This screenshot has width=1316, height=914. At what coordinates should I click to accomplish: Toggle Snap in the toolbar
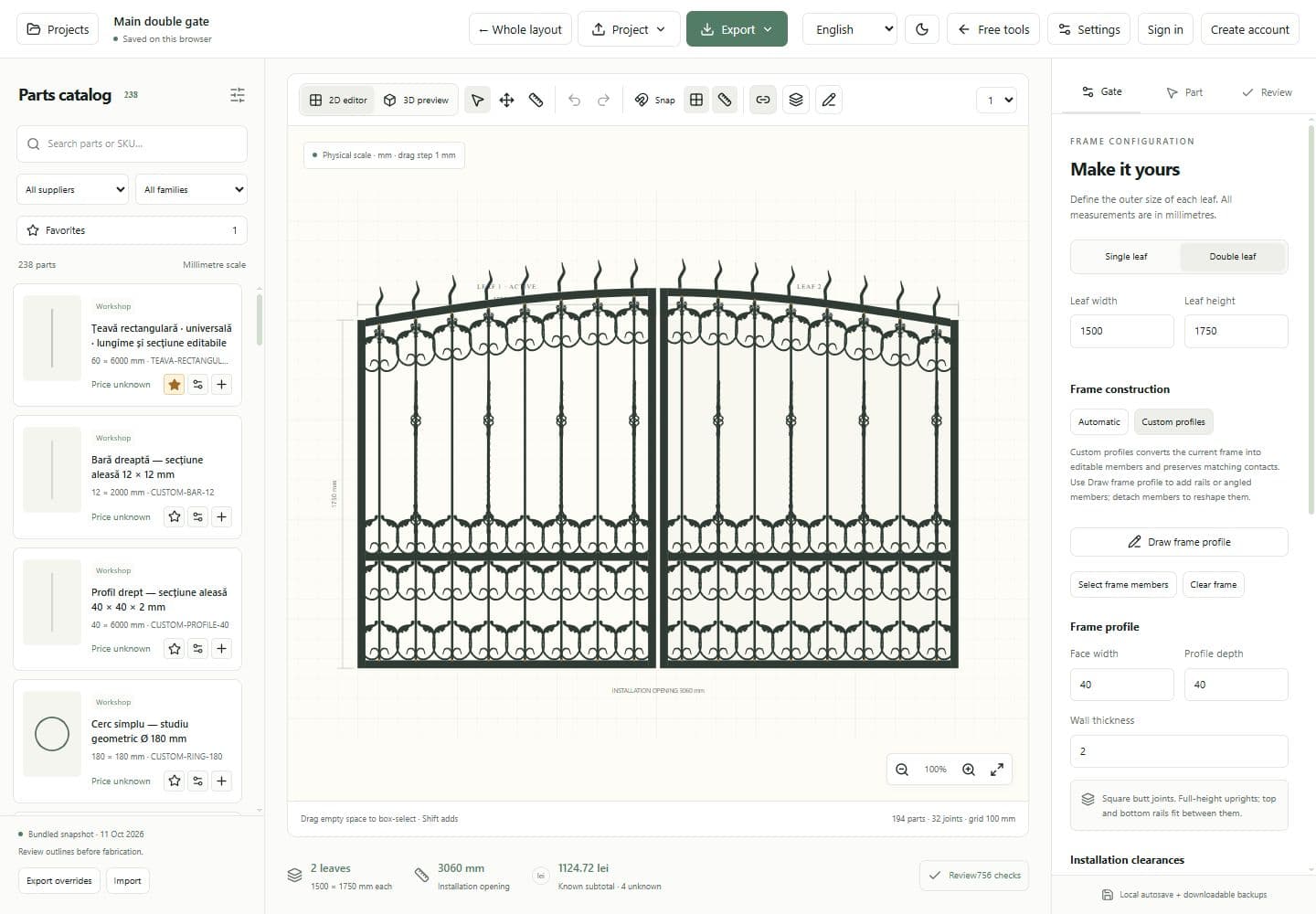tap(654, 100)
